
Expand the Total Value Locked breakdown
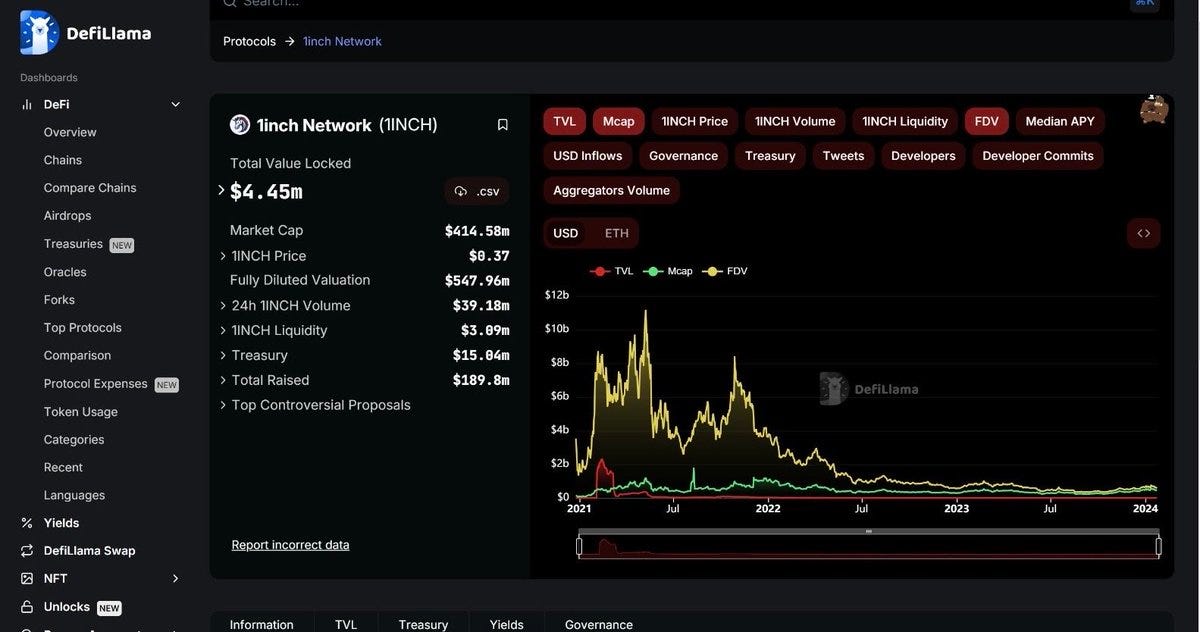pyautogui.click(x=222, y=190)
